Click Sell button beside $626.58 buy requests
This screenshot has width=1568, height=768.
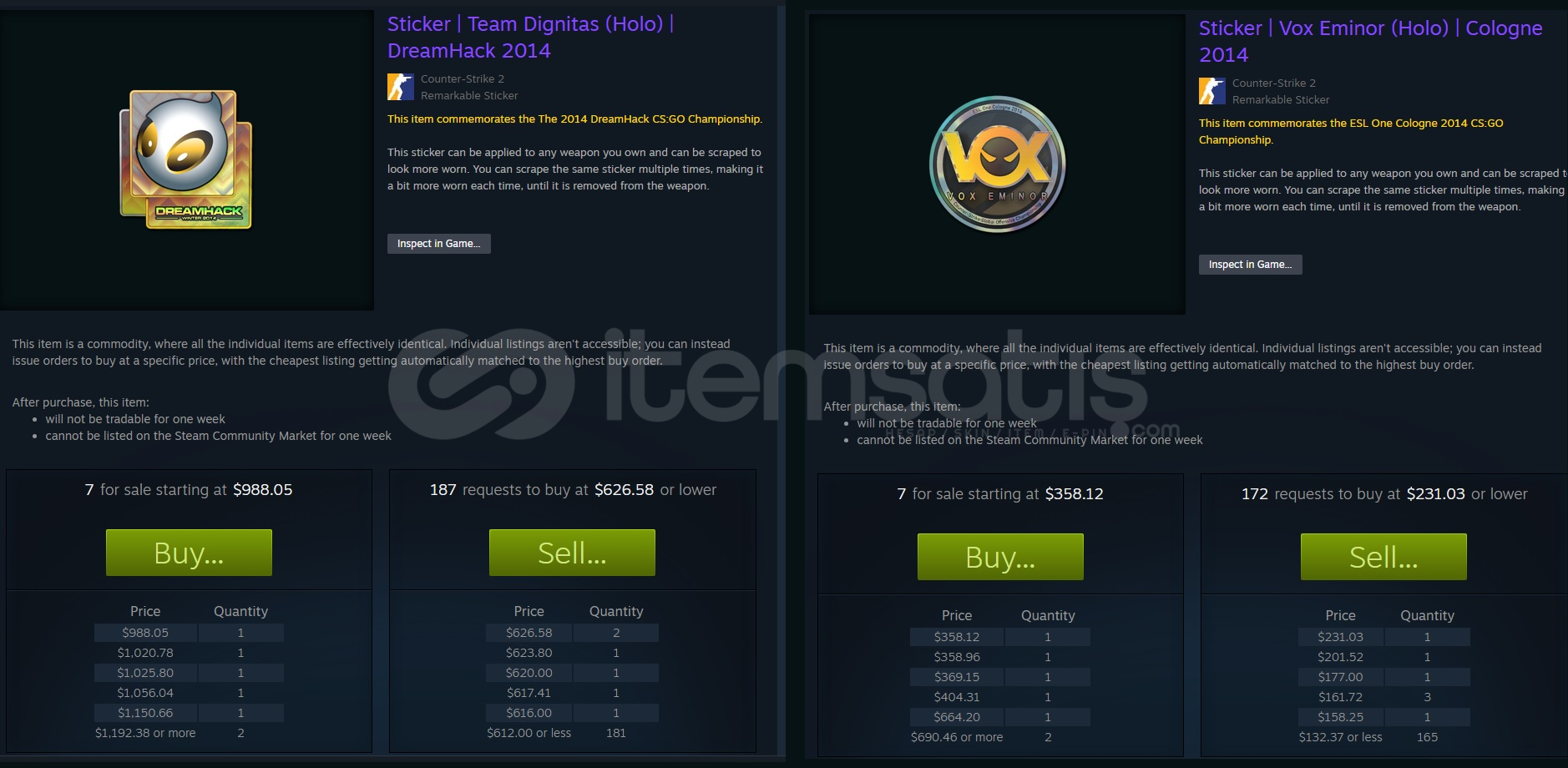(x=572, y=553)
